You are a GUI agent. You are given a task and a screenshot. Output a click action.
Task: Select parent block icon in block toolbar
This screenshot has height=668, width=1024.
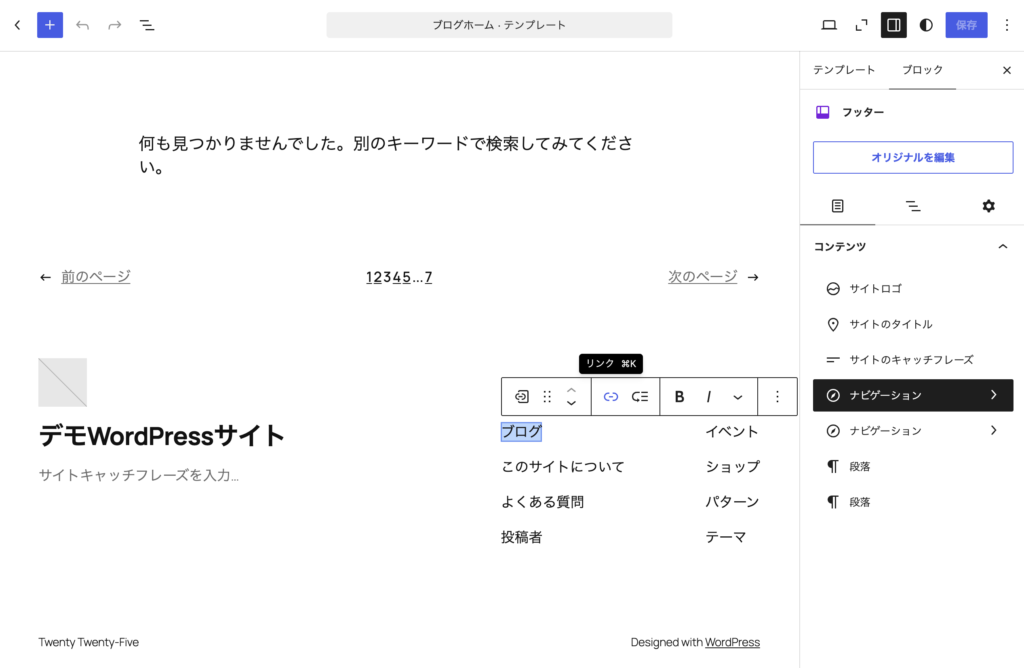[521, 396]
